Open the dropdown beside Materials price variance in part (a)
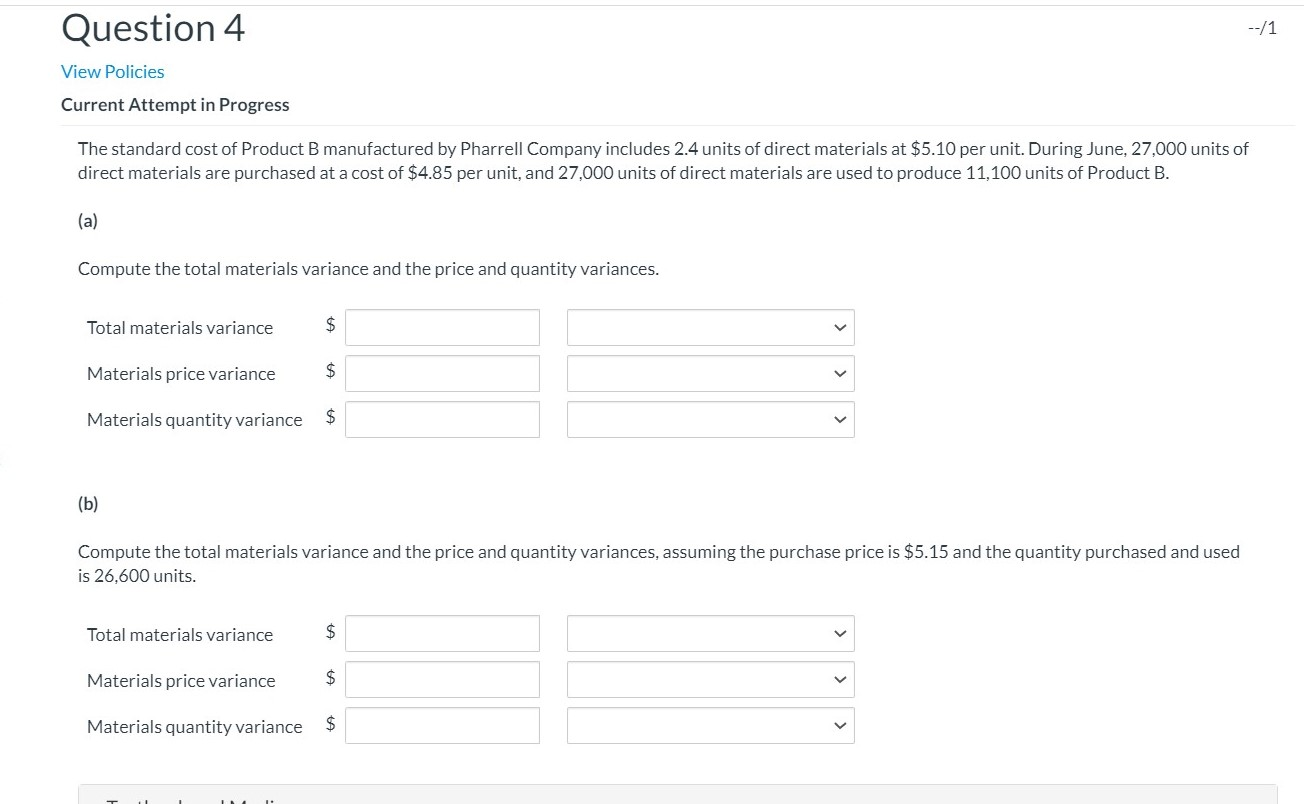 tap(710, 373)
